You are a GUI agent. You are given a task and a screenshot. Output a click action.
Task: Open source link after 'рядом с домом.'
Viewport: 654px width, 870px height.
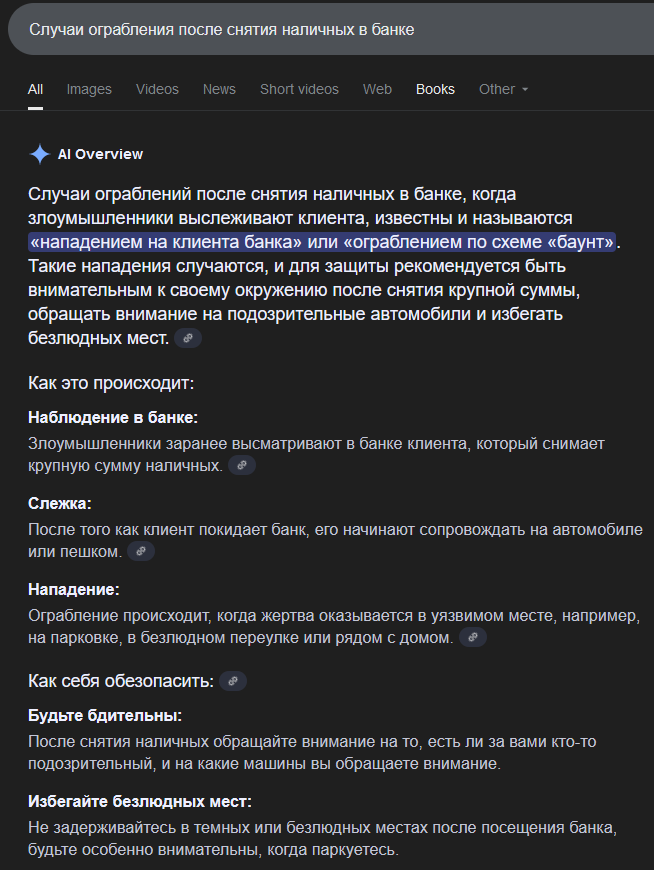pyautogui.click(x=473, y=638)
